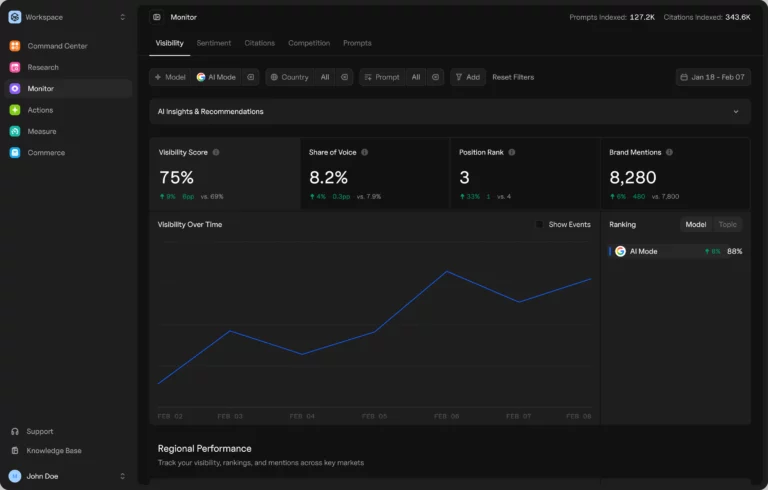Click the Commerce sidebar icon
The height and width of the screenshot is (490, 768).
pos(15,153)
